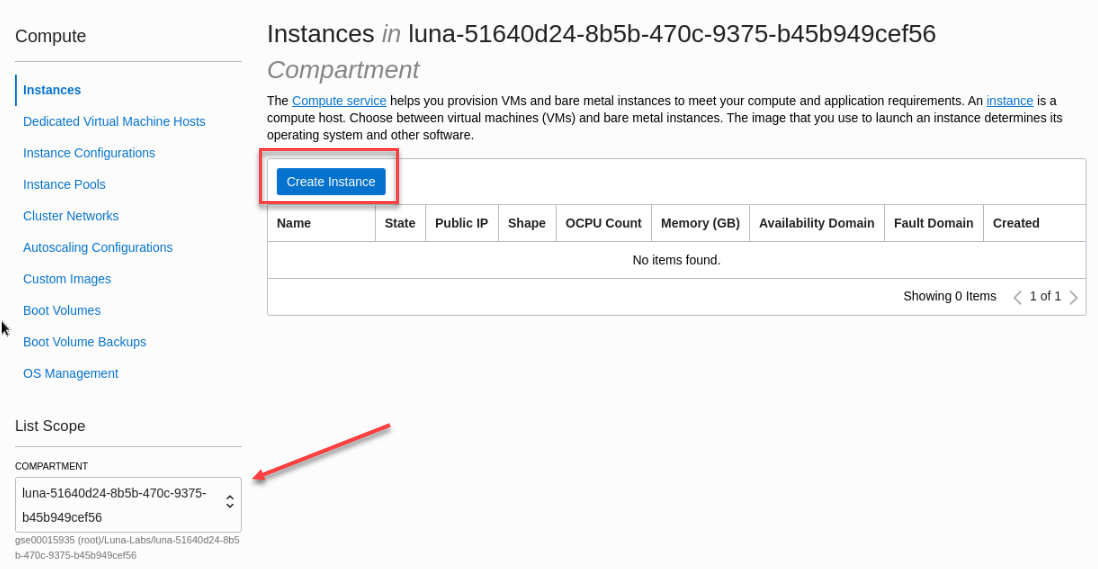This screenshot has height=569, width=1098.
Task: Open Dedicated Virtual Machine Hosts
Action: 114,121
